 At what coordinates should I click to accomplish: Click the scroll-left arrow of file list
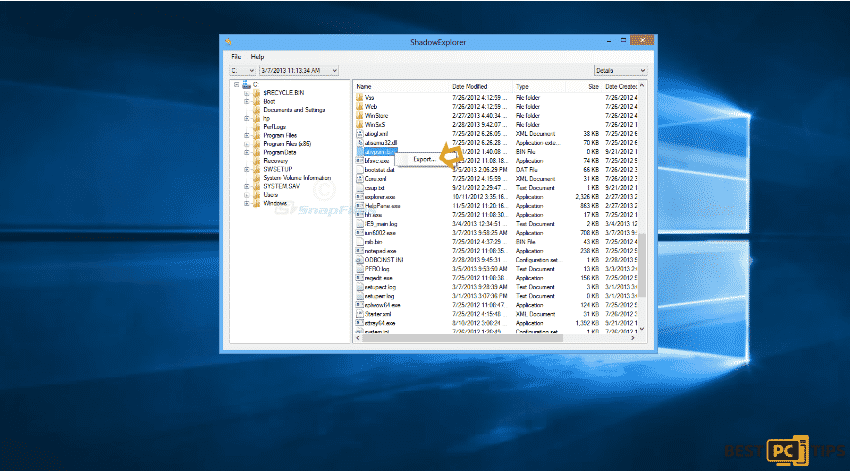pyautogui.click(x=358, y=338)
